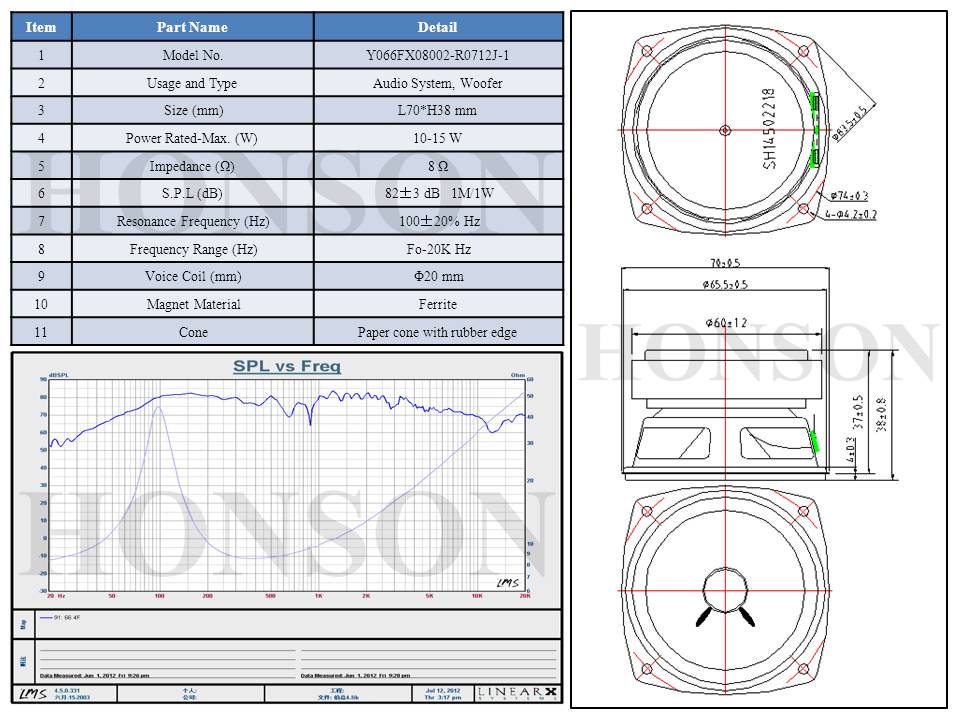Click the 'Ferrite' magnet material cell
Screen dimensions: 960x720
pyautogui.click(x=438, y=304)
